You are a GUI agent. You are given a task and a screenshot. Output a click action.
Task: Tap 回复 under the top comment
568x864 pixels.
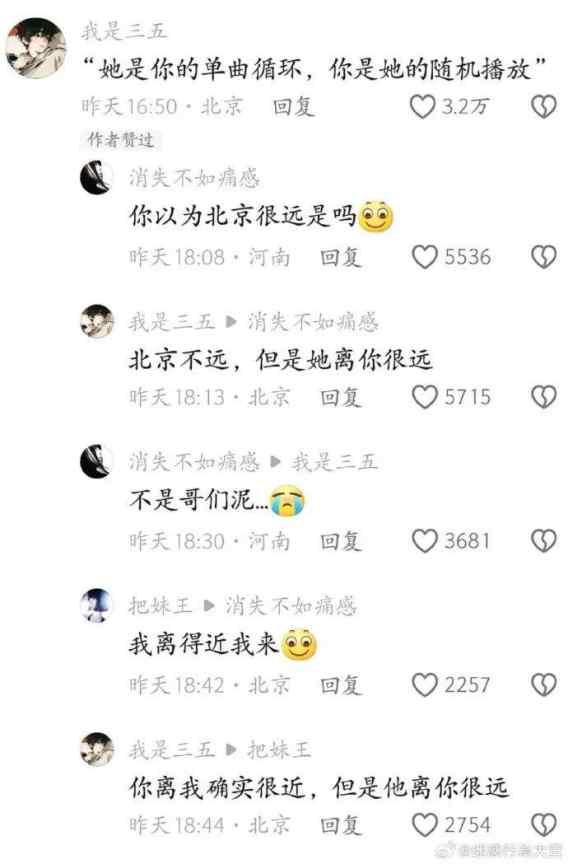click(294, 106)
